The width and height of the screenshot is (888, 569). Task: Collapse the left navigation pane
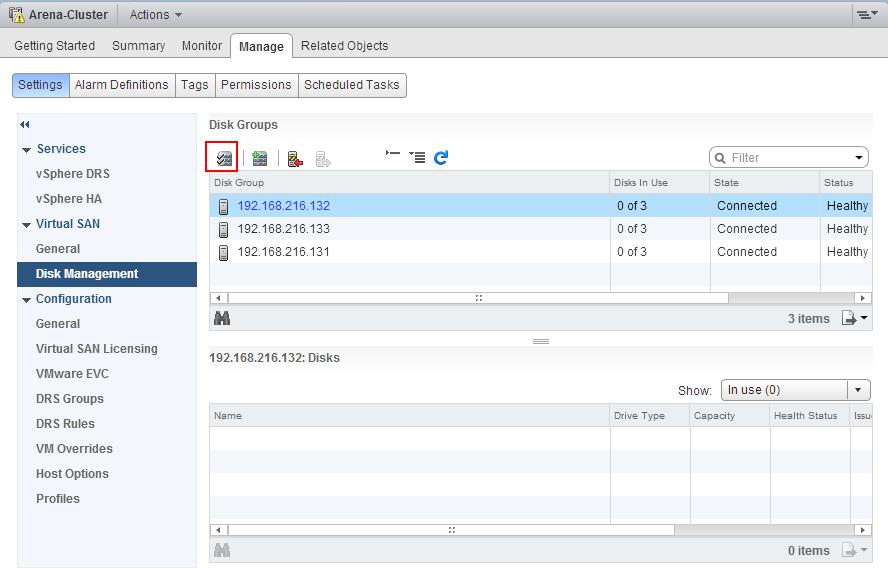[25, 125]
